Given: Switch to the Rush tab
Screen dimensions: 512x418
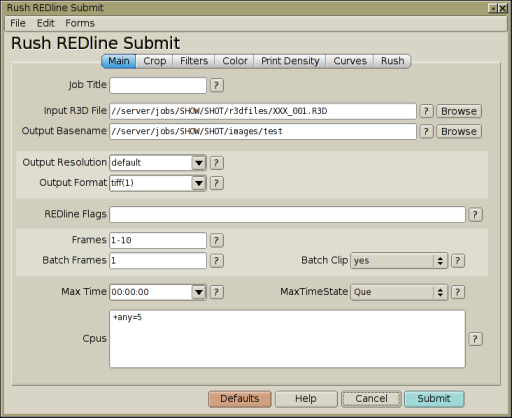Looking at the screenshot, I should click(x=392, y=61).
